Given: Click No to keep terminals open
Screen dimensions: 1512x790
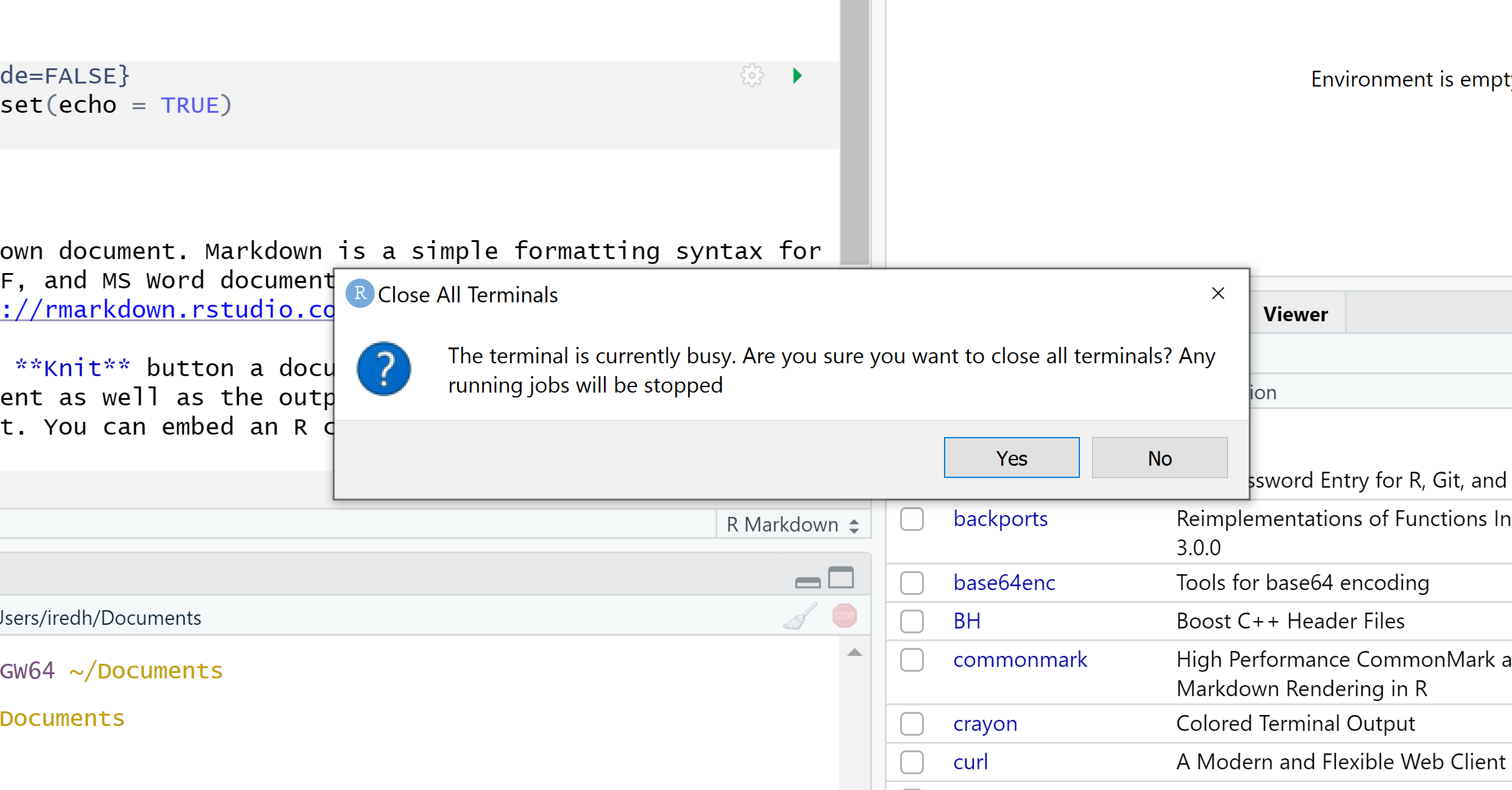Looking at the screenshot, I should click(1159, 458).
